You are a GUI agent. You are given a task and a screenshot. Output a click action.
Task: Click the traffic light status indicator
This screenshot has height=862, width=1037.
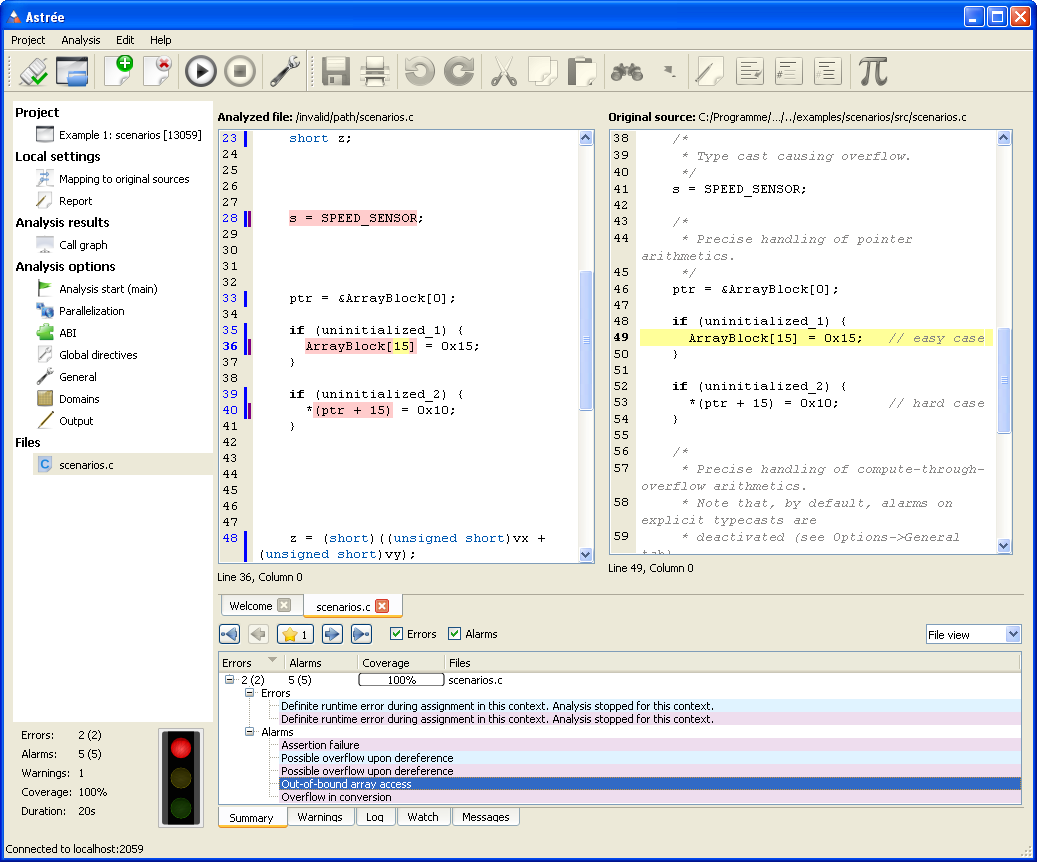coord(181,777)
